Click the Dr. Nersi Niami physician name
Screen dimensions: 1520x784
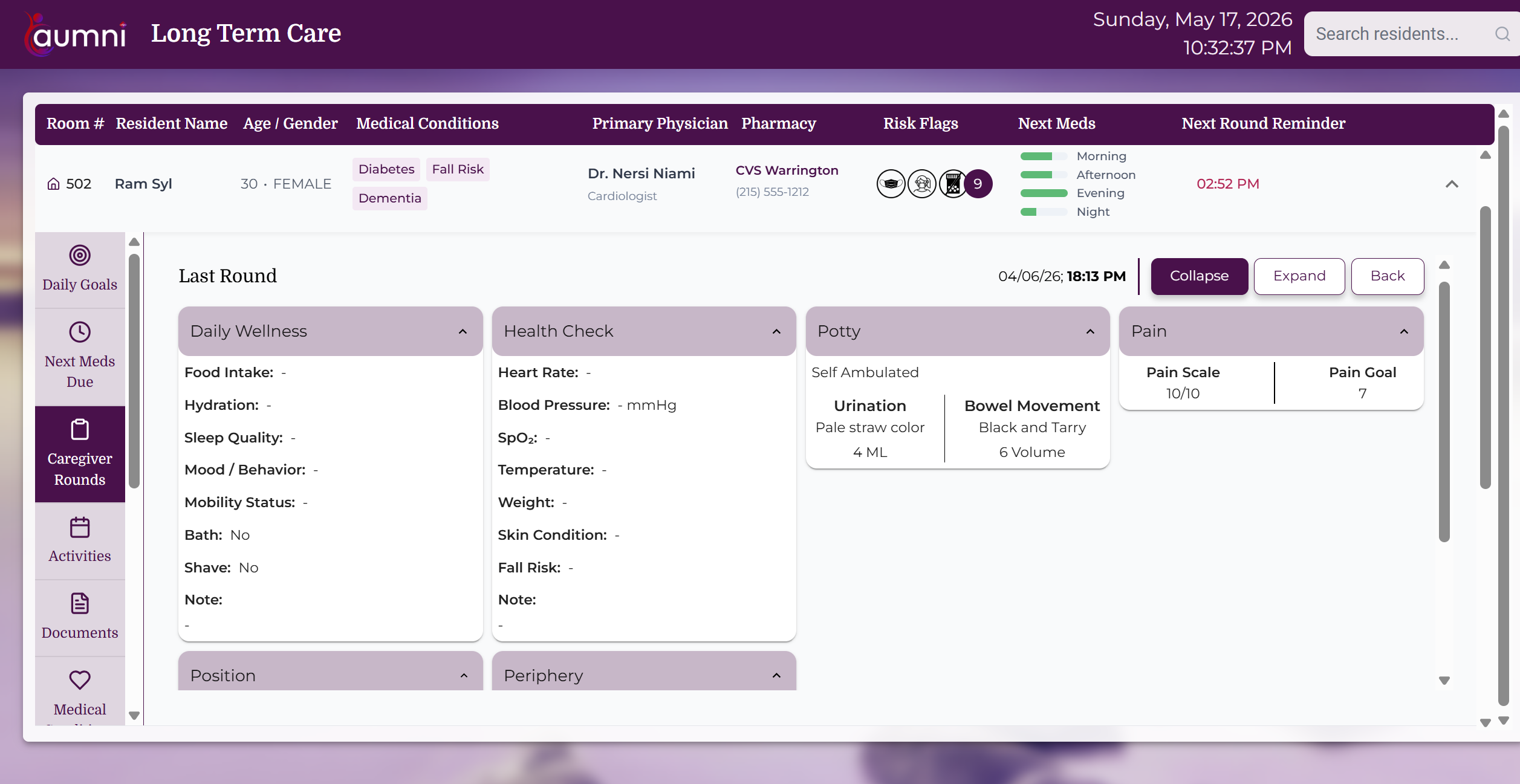point(641,173)
